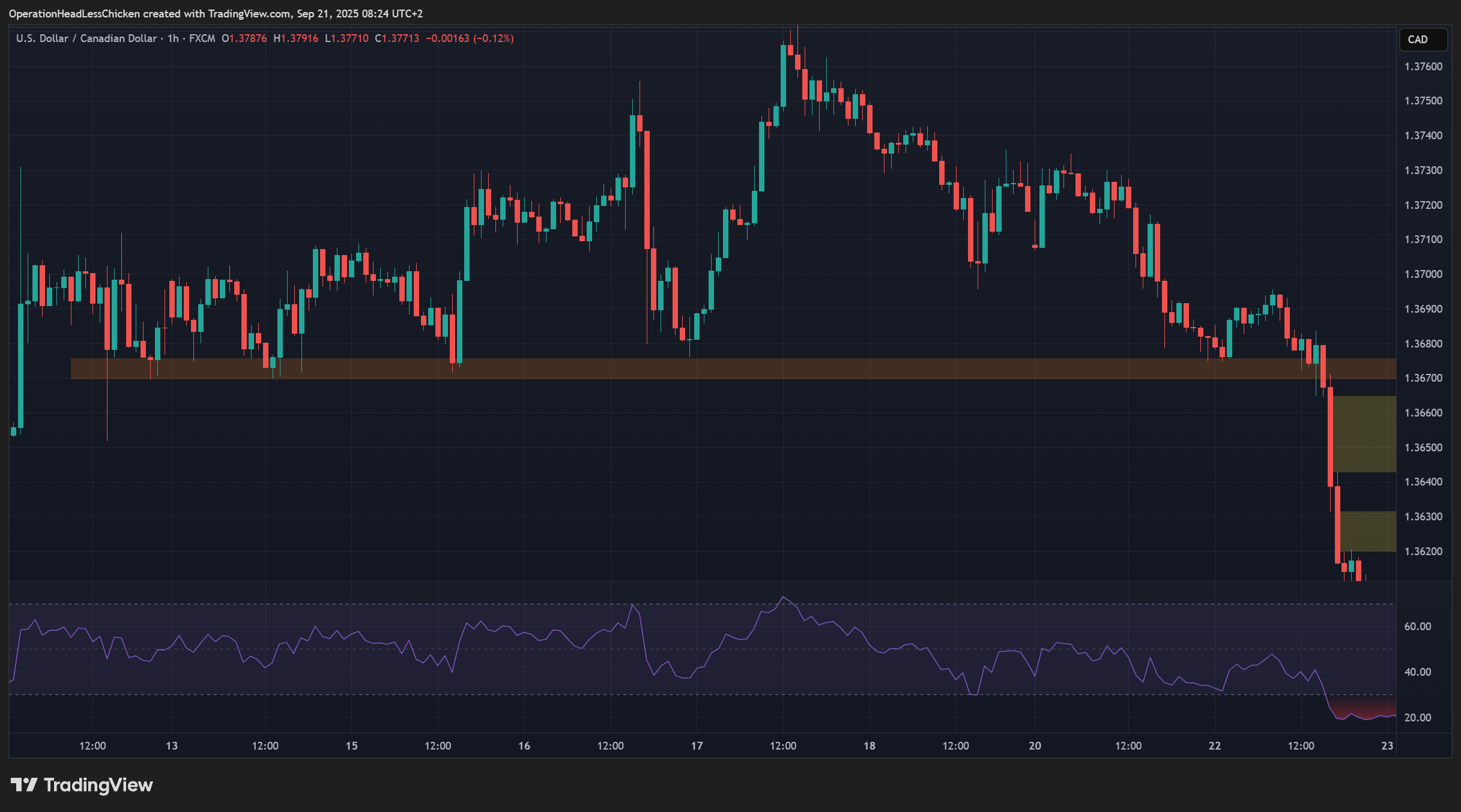Click the date label 20 on the time axis

pos(1035,746)
